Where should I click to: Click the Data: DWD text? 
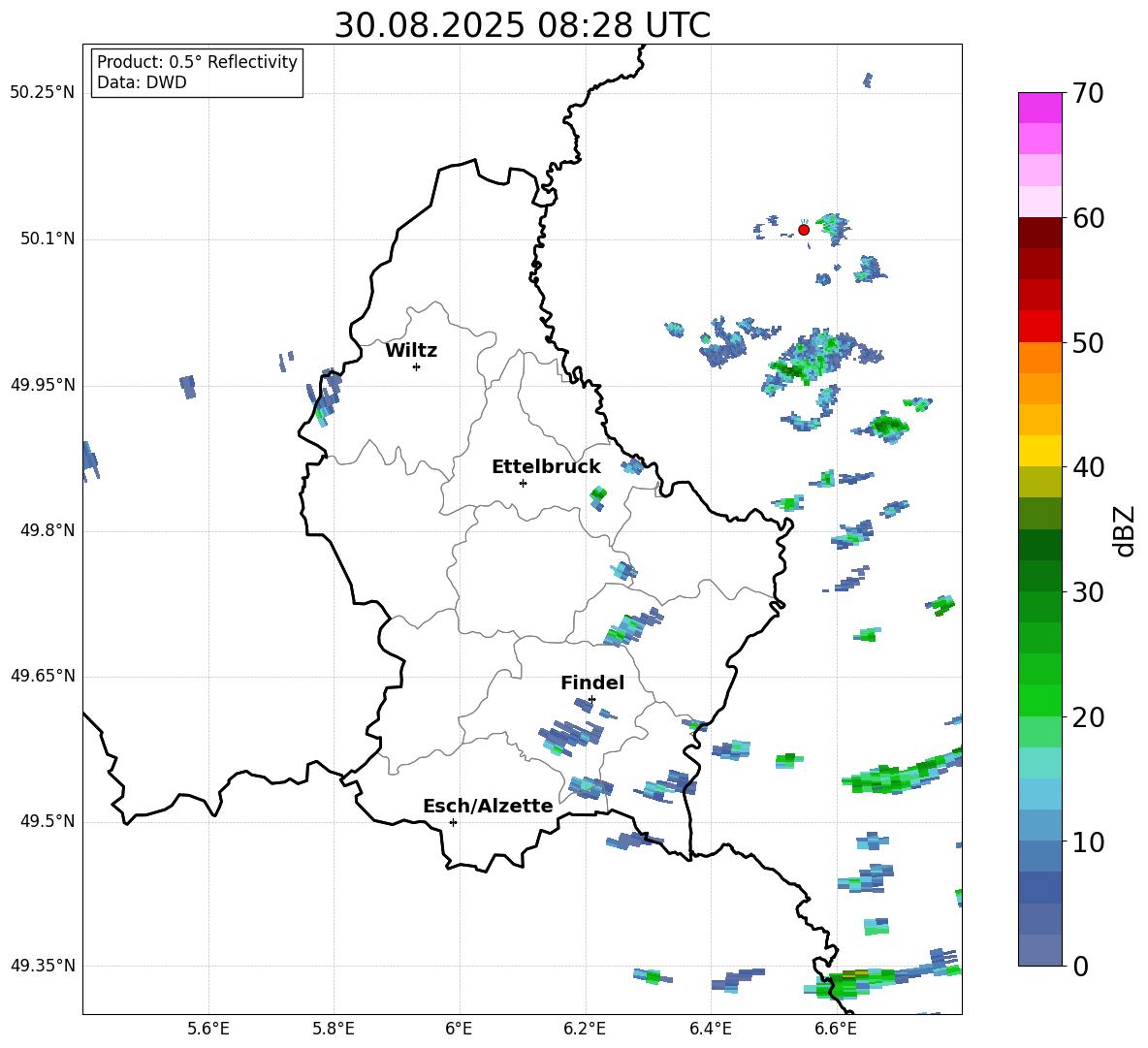pos(142,82)
